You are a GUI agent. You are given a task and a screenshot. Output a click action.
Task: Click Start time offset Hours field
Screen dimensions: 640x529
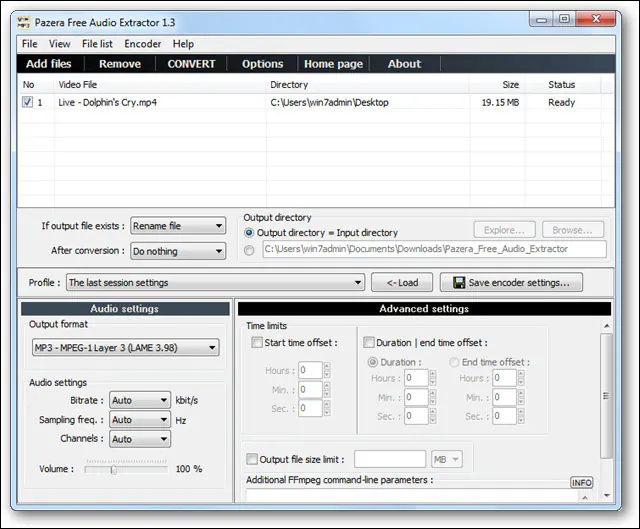tap(310, 370)
